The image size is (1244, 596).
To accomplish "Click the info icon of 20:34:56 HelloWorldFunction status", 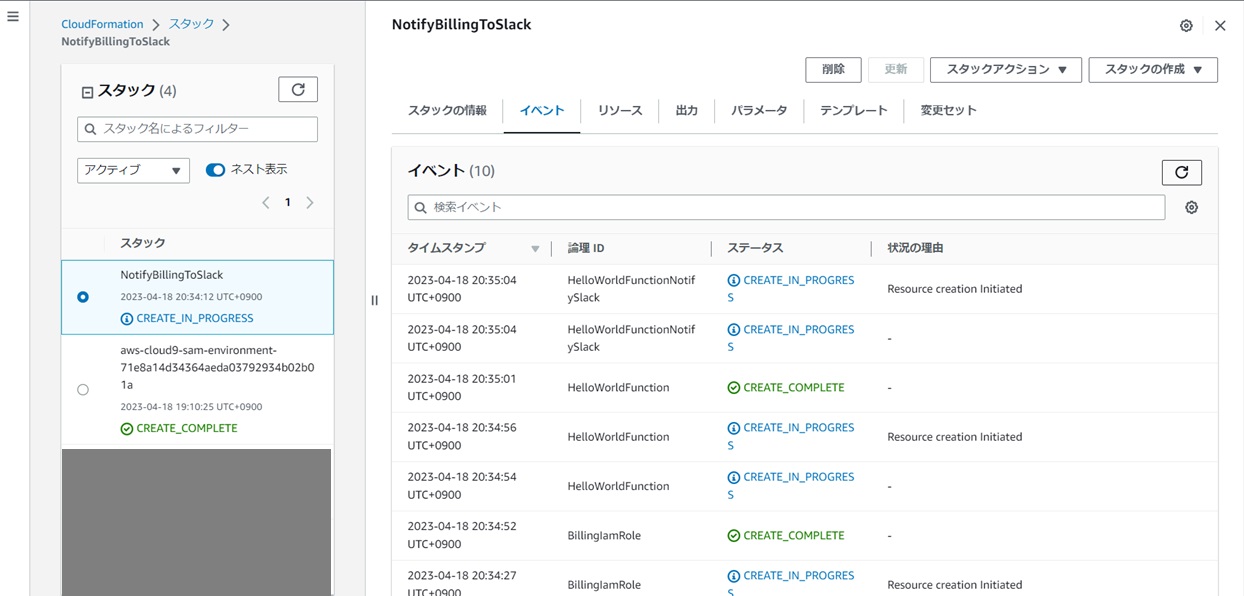I will click(x=734, y=429).
